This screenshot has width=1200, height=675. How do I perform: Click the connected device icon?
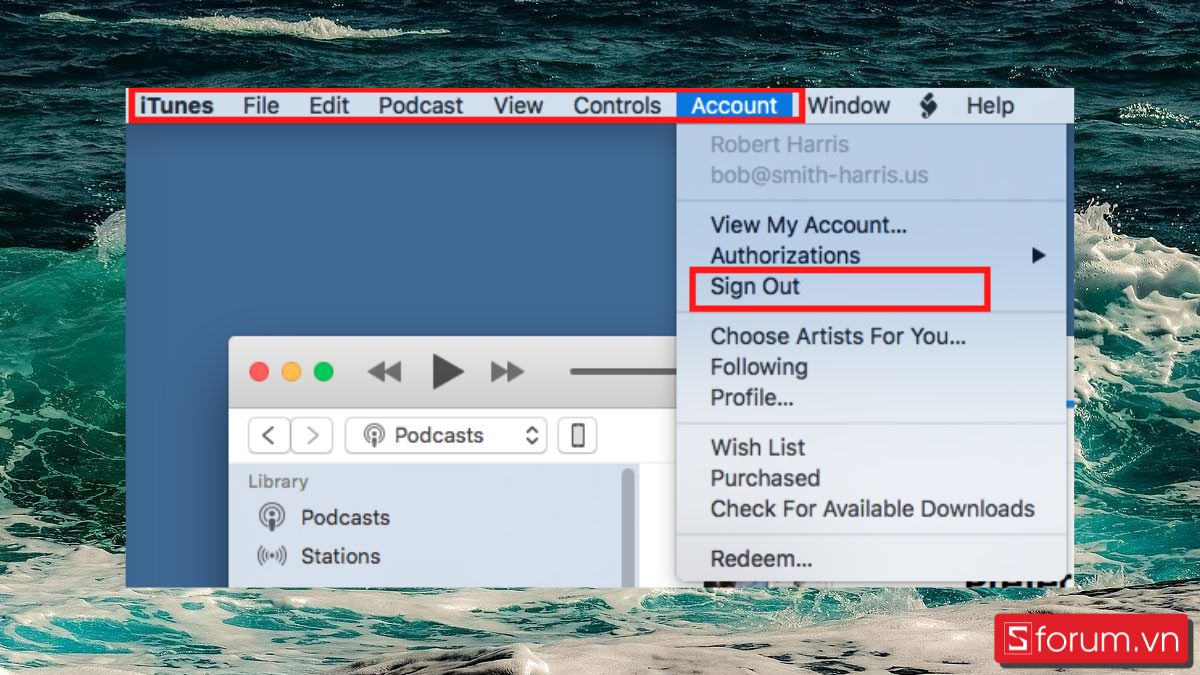click(577, 435)
